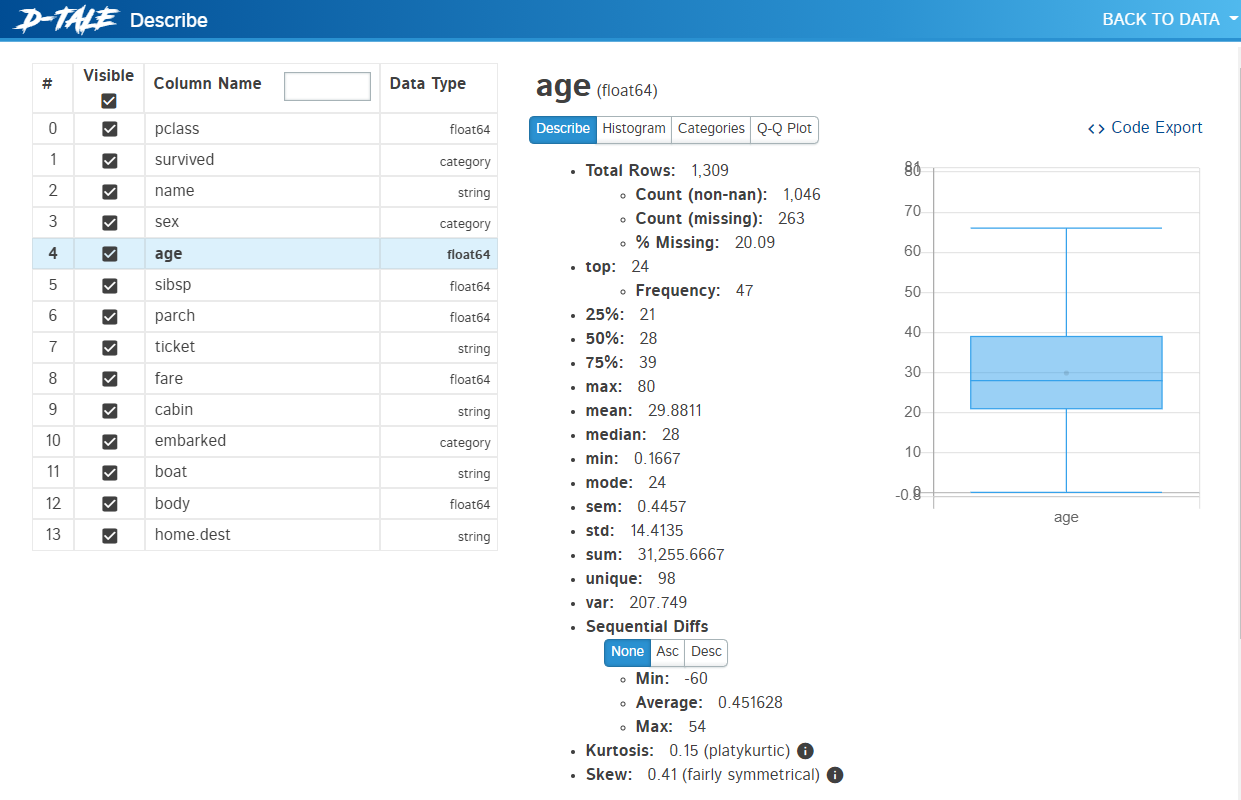Click the Skew info icon
The width and height of the screenshot is (1241, 800).
pyautogui.click(x=835, y=775)
